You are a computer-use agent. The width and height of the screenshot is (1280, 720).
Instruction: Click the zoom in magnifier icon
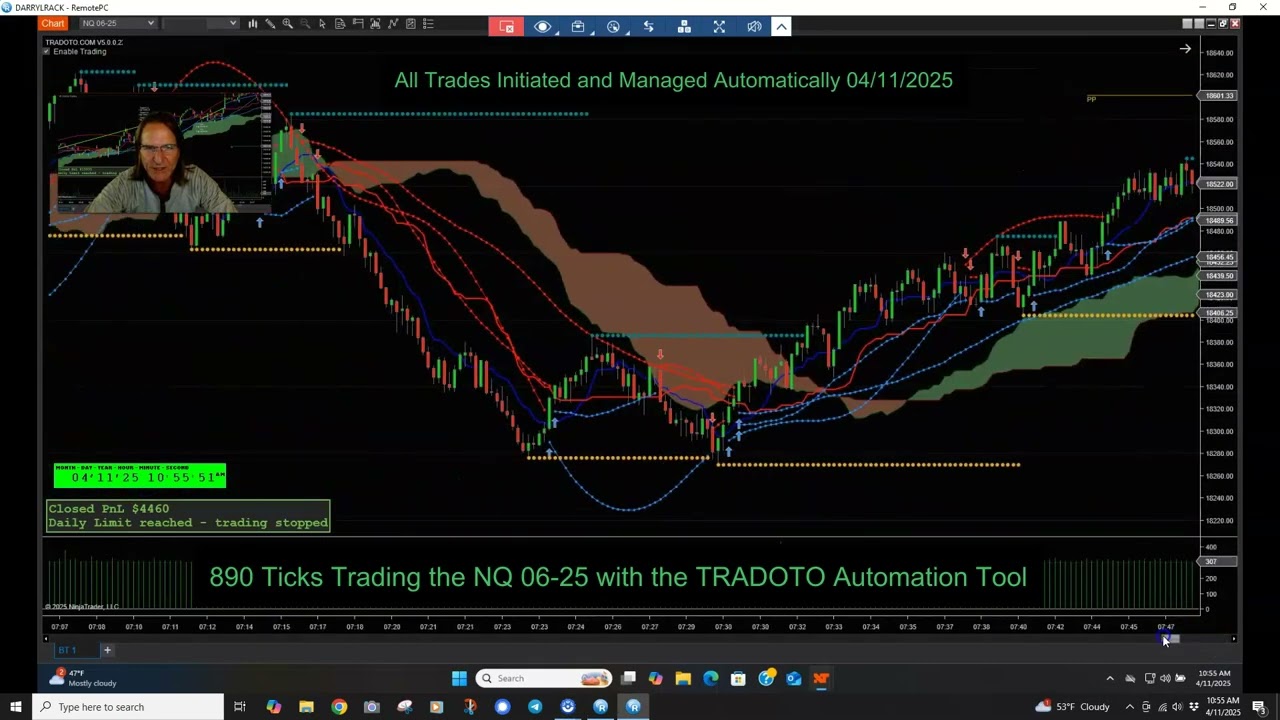point(287,23)
